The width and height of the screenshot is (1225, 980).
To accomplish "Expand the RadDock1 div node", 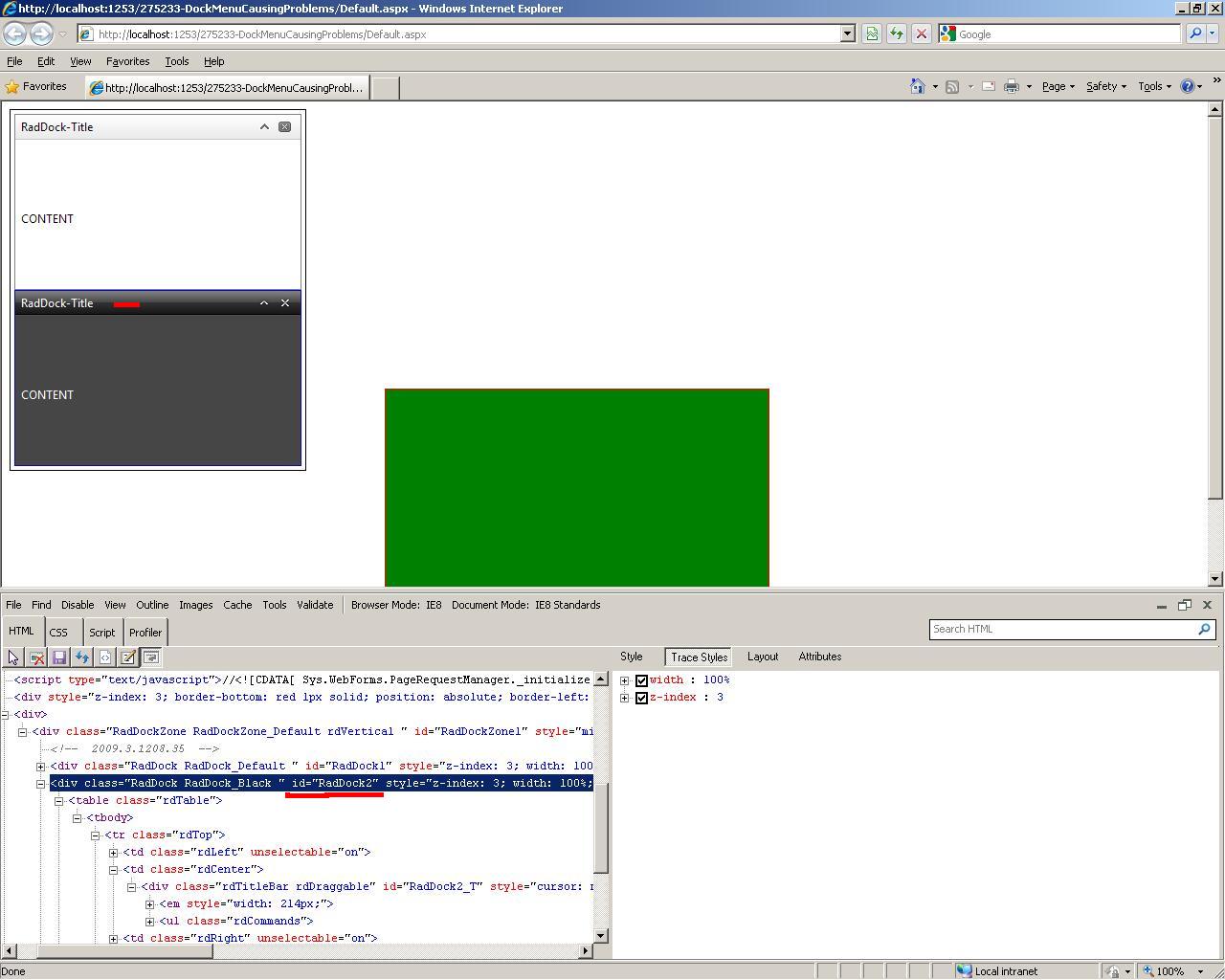I will click(x=41, y=766).
